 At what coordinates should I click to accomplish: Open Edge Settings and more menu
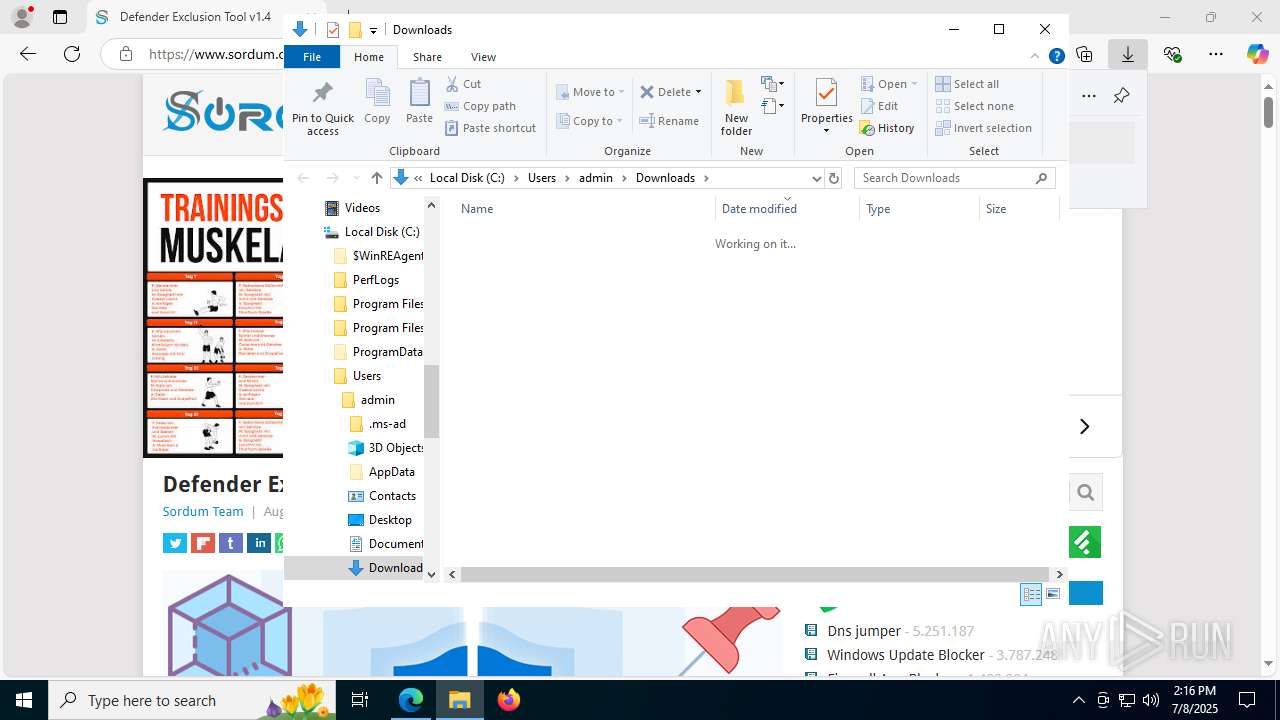[x=1216, y=54]
